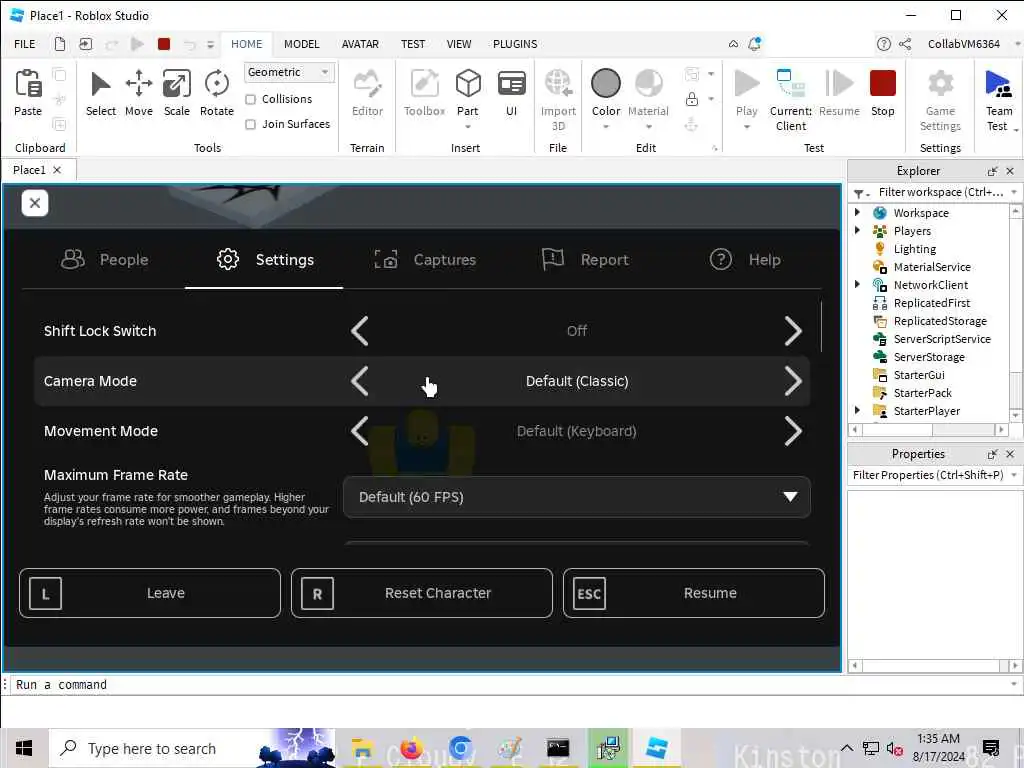
Task: Click right arrow for Movement Mode
Action: tap(793, 431)
